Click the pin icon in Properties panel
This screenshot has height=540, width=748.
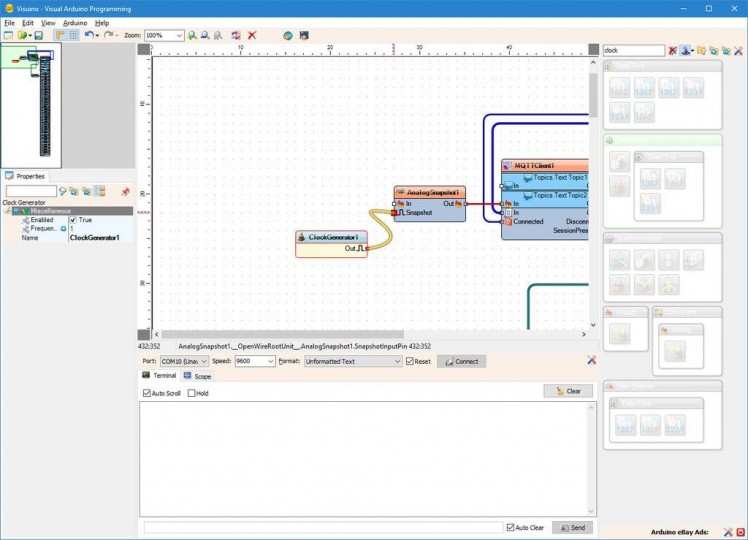click(125, 191)
